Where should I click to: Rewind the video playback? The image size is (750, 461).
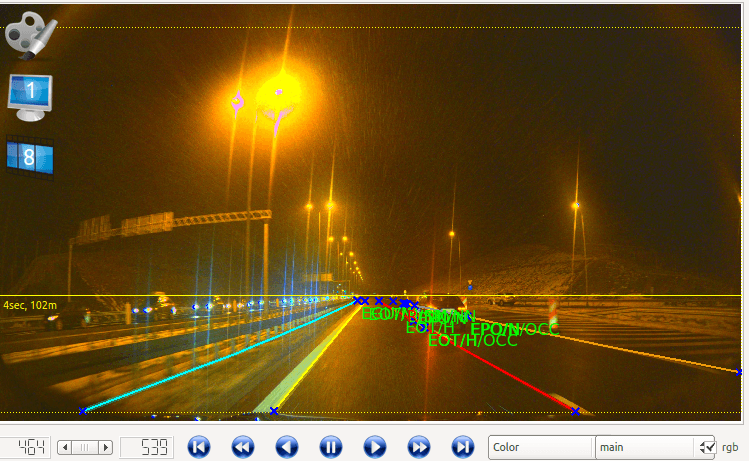coord(243,447)
